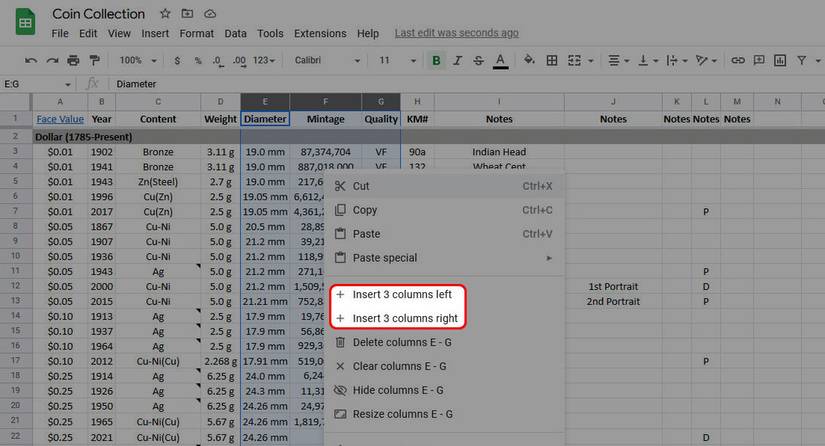Open the Google Sheets home icon
The image size is (825, 446).
click(x=25, y=22)
